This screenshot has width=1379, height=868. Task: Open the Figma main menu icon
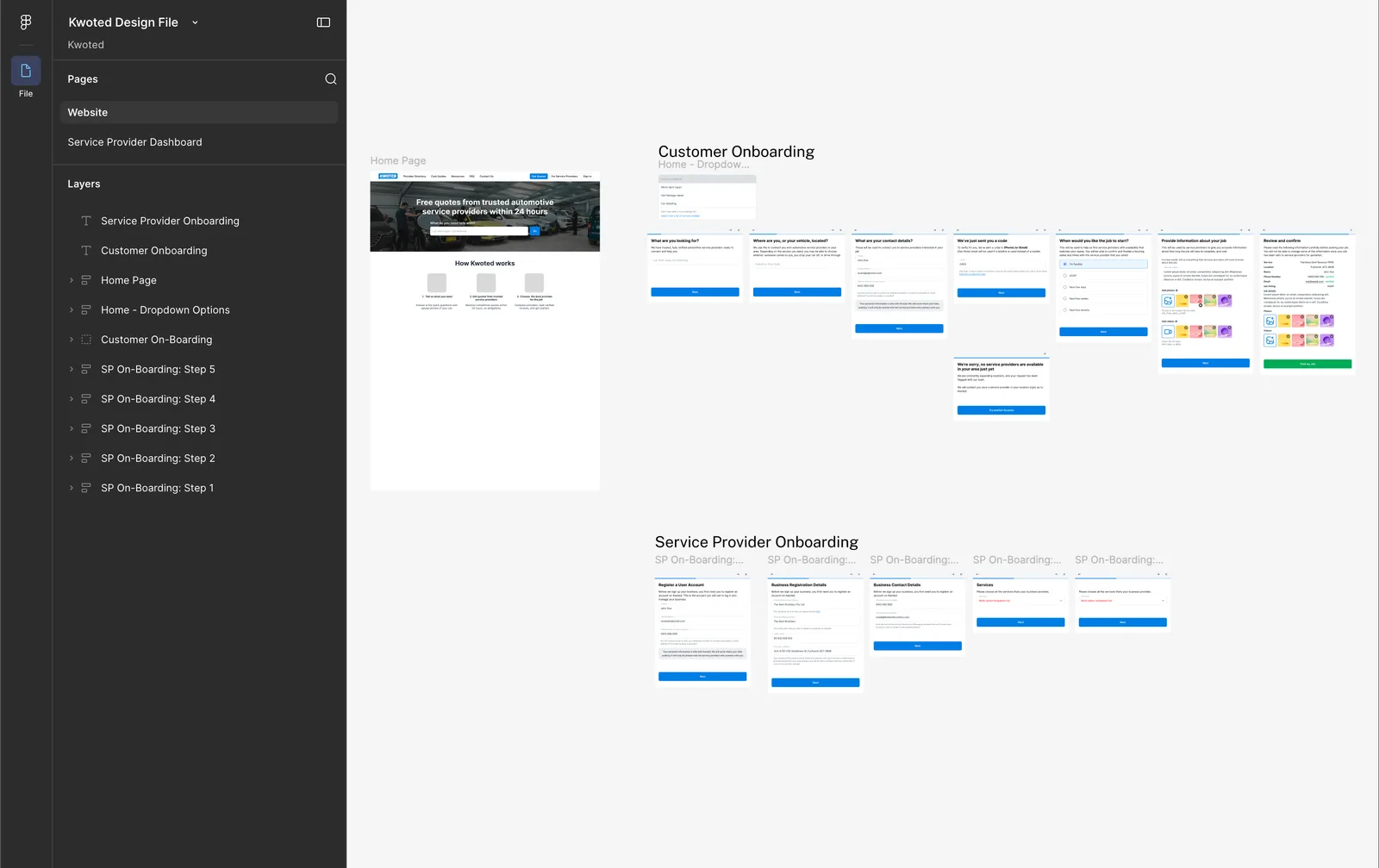pyautogui.click(x=26, y=22)
